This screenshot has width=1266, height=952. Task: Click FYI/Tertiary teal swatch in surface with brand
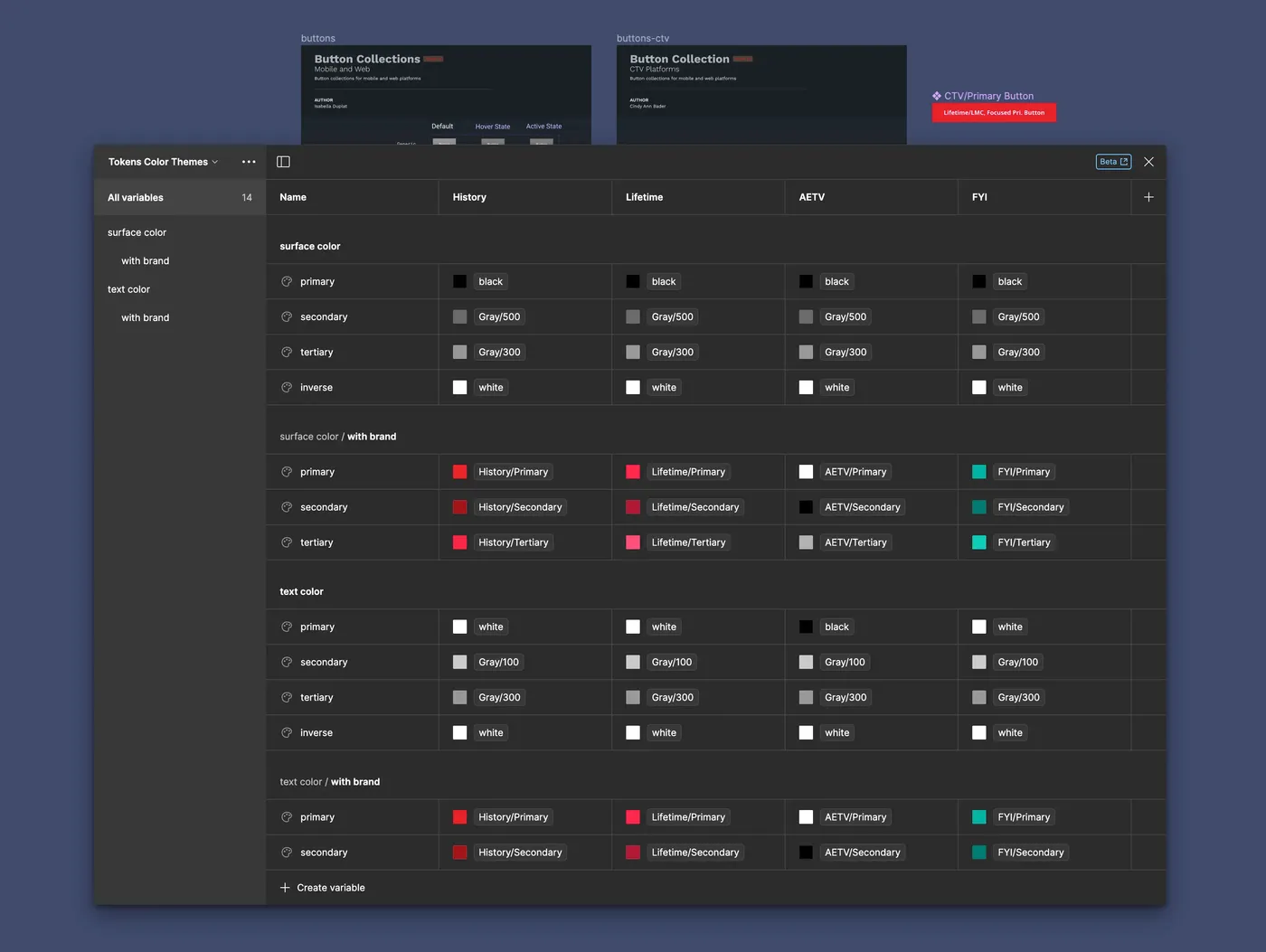pyautogui.click(x=979, y=542)
